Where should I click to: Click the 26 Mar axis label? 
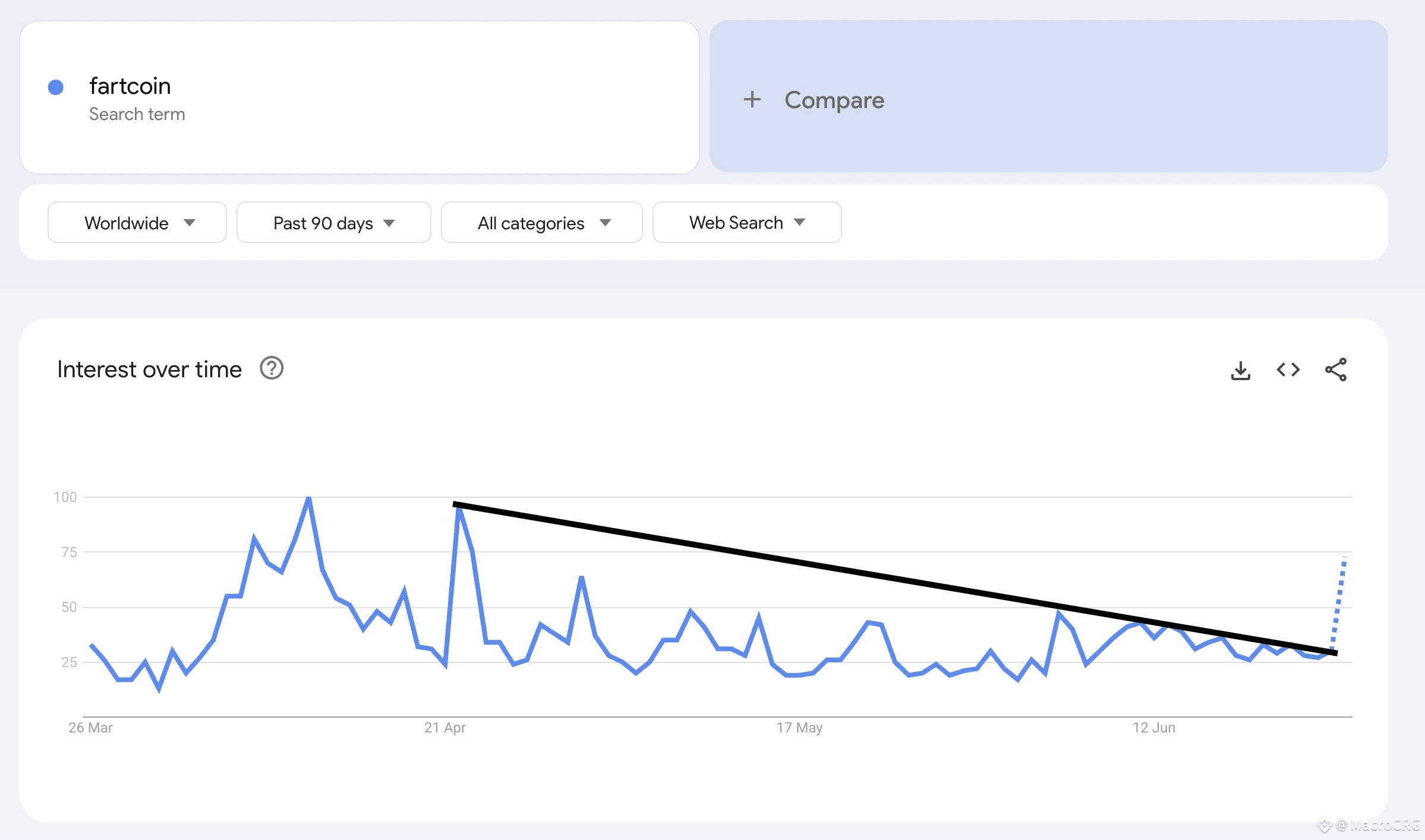pyautogui.click(x=90, y=728)
